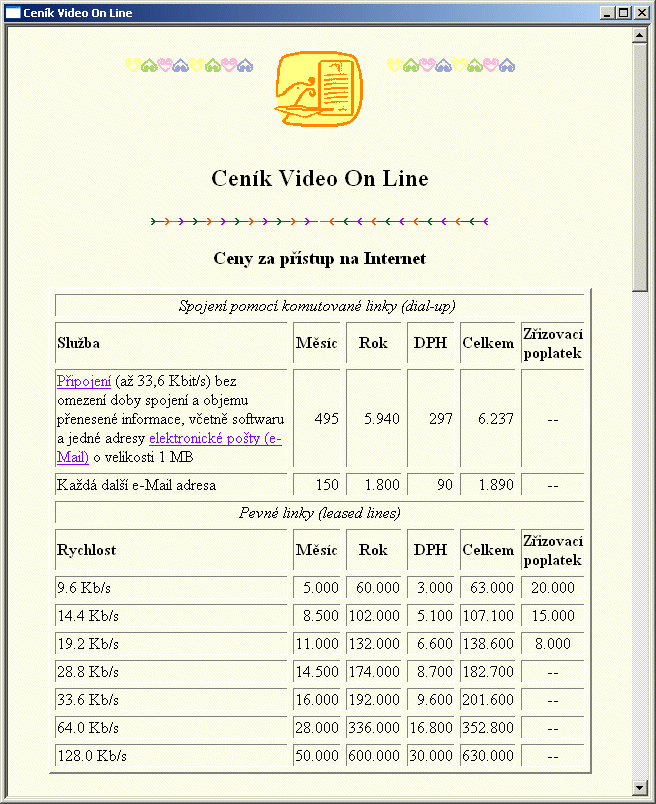Click 'Každá další e-Mail adresa' row label
Viewport: 656px width, 804px height.
(x=171, y=485)
